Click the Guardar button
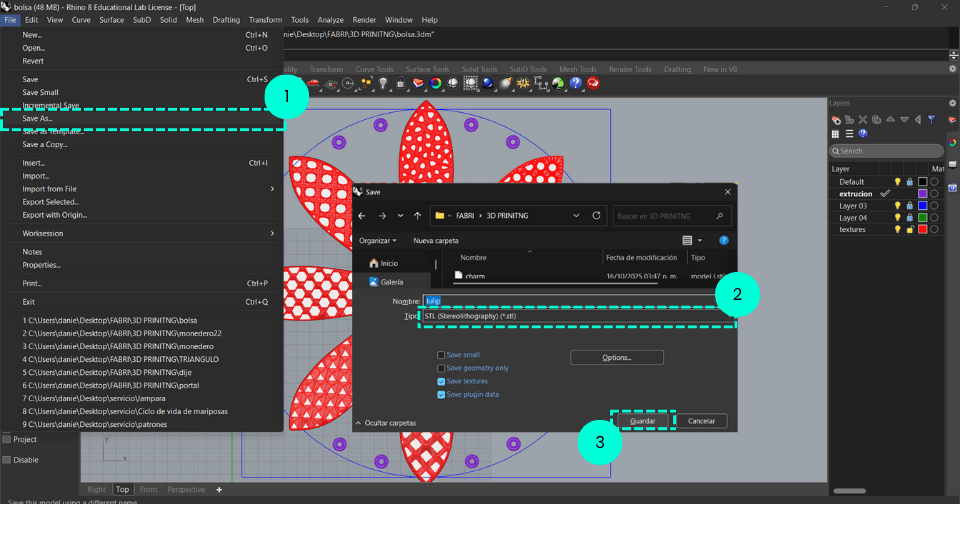Image resolution: width=960 pixels, height=540 pixels. pyautogui.click(x=643, y=421)
